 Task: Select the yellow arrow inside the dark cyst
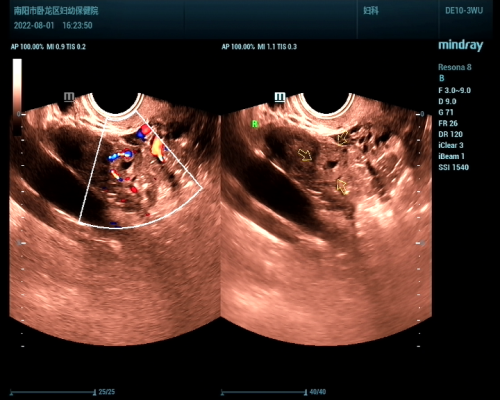305,155
